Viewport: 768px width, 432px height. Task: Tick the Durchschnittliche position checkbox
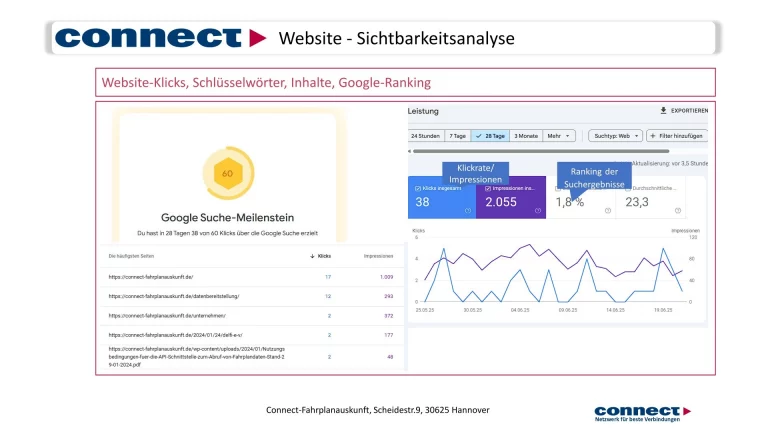pos(628,188)
